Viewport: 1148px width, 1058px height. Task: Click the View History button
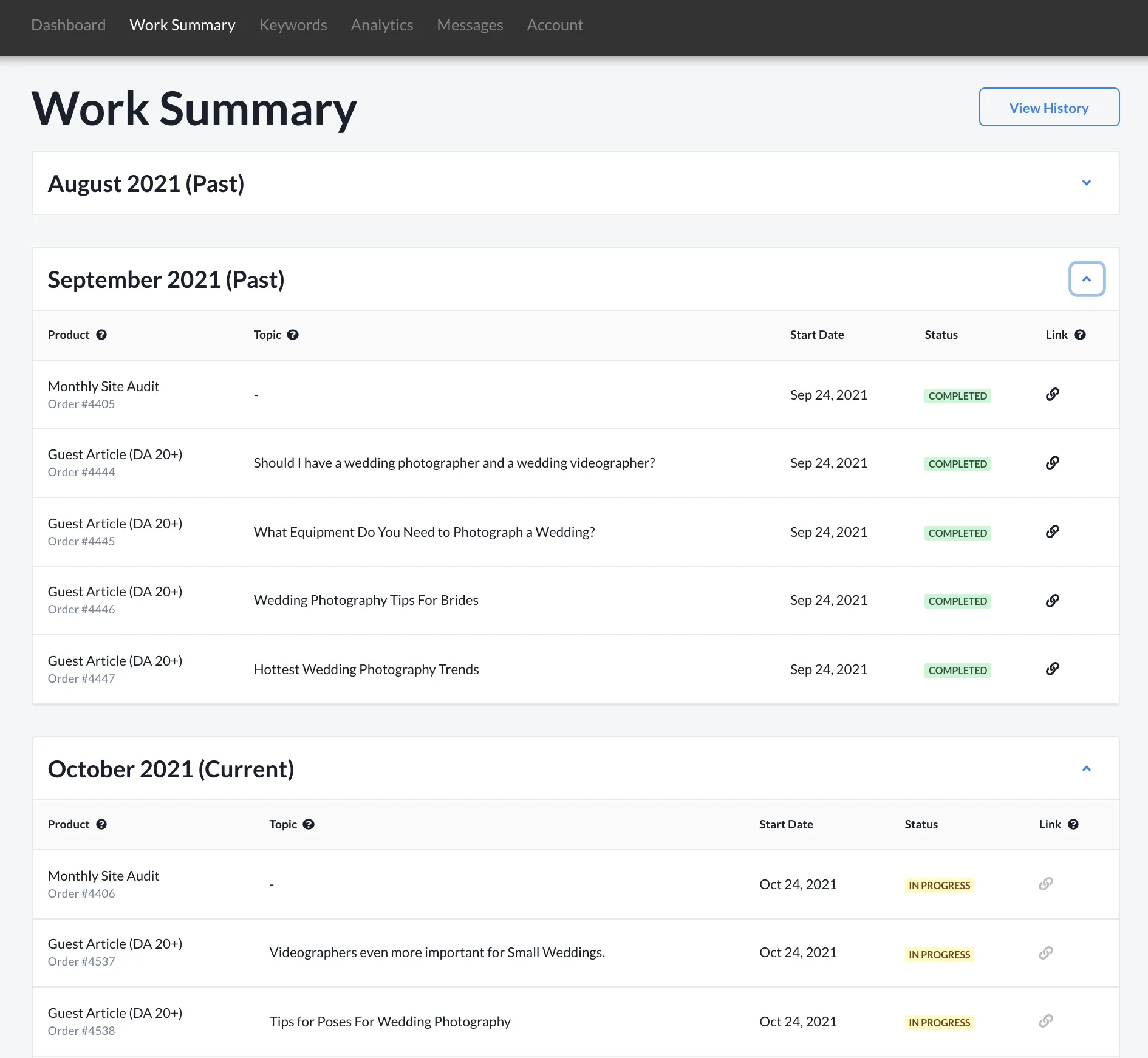(1048, 108)
